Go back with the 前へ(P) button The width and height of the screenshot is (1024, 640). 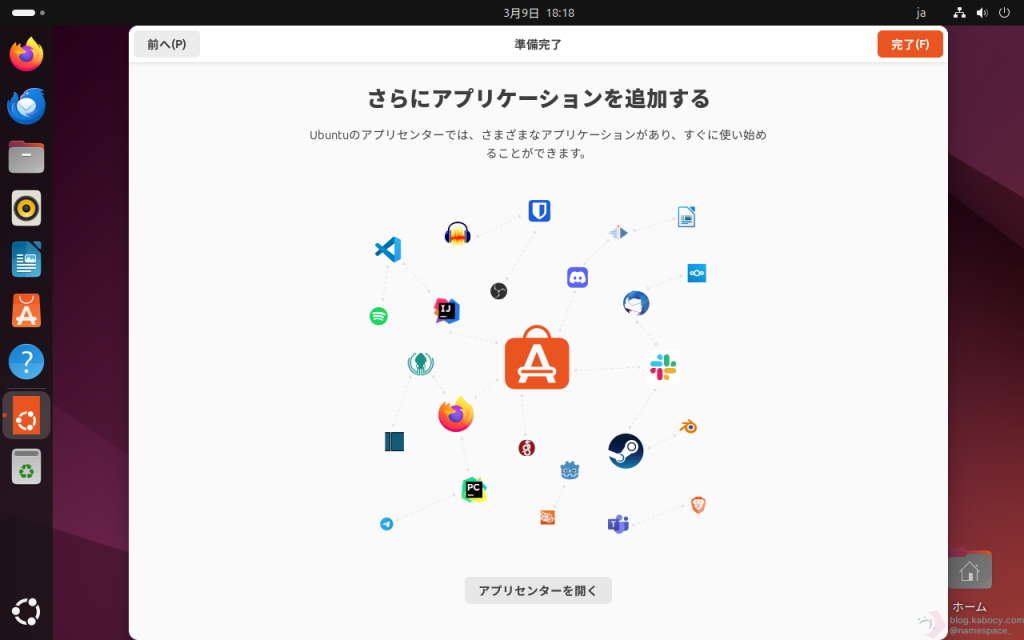pos(166,44)
